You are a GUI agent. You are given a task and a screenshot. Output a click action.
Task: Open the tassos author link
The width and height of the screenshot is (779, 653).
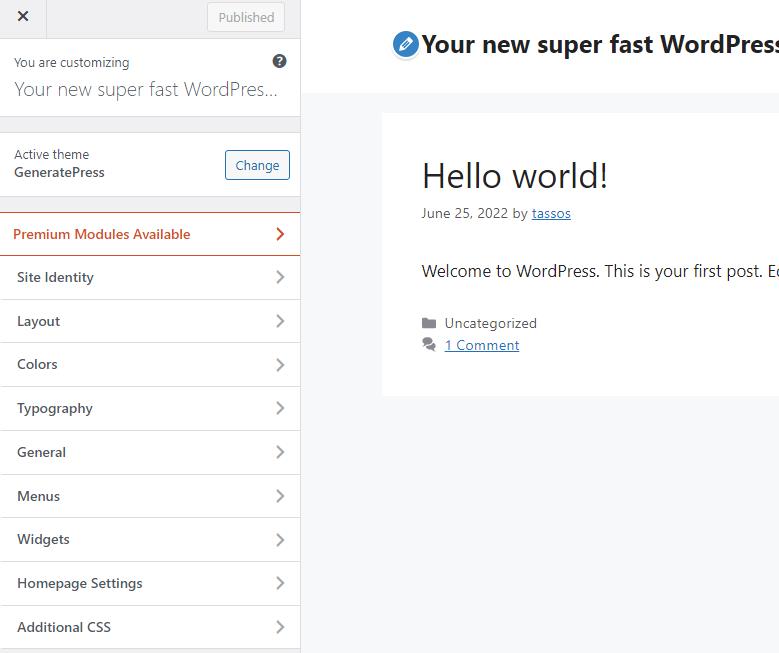[x=551, y=213]
